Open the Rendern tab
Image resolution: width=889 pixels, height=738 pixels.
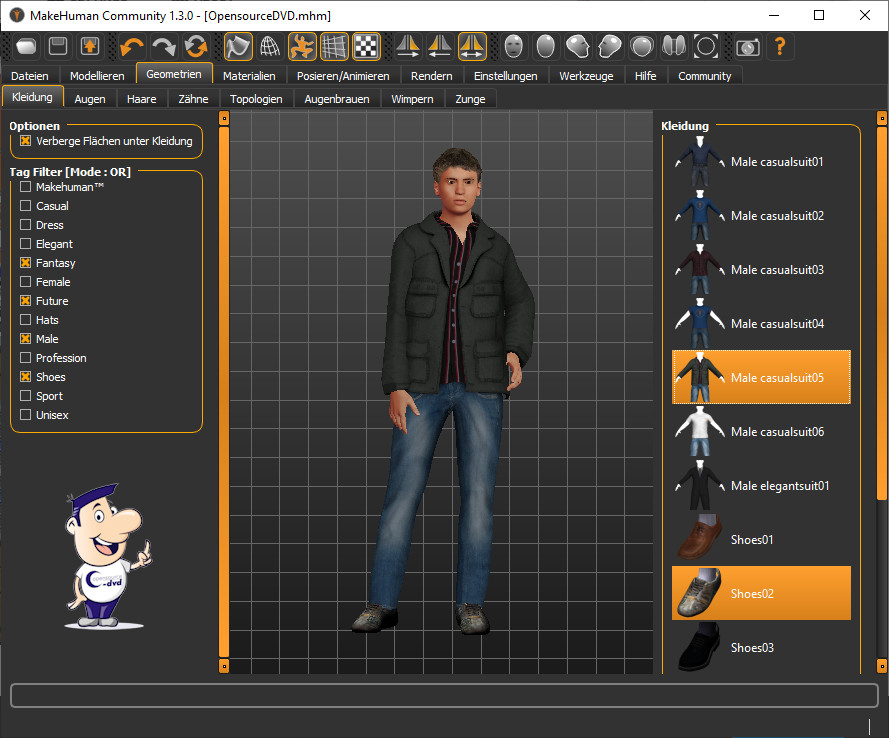coord(431,76)
